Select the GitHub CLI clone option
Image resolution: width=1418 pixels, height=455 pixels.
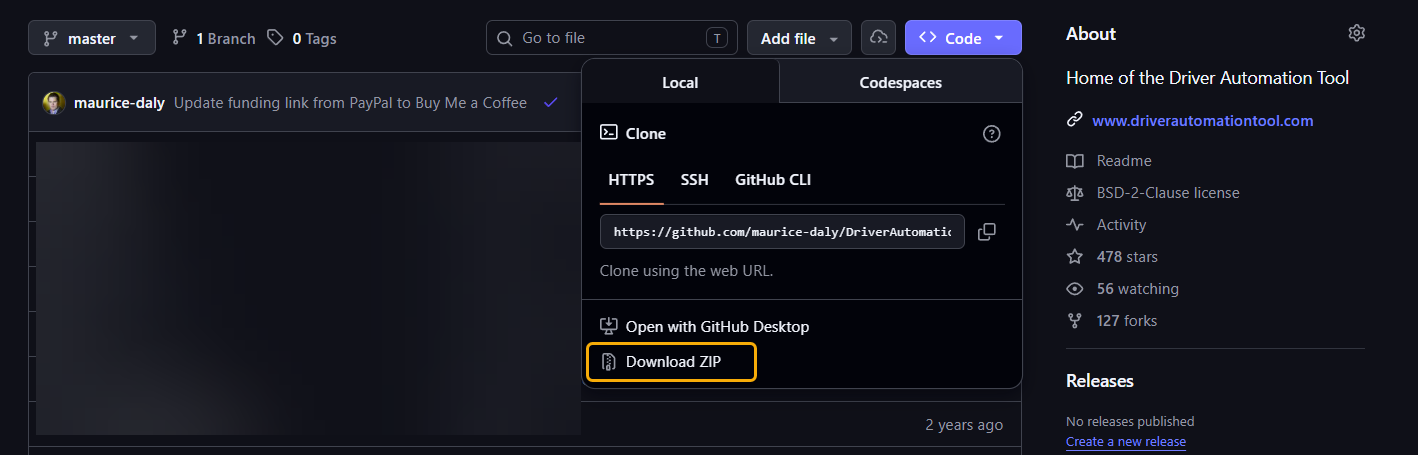tap(773, 180)
